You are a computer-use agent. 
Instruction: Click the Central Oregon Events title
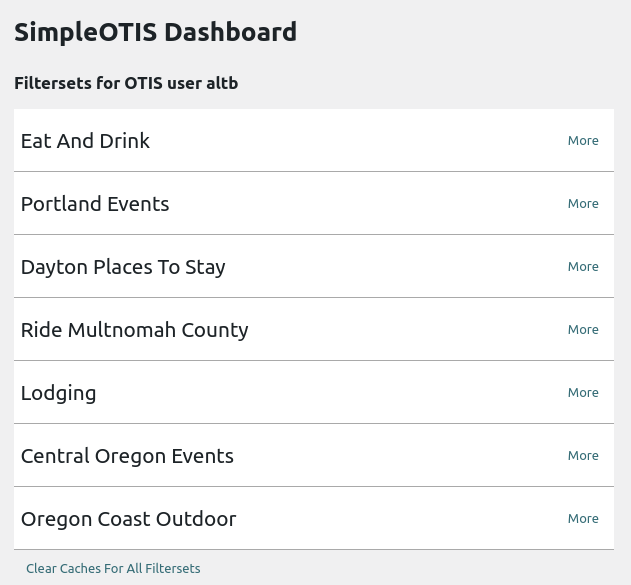(x=127, y=456)
